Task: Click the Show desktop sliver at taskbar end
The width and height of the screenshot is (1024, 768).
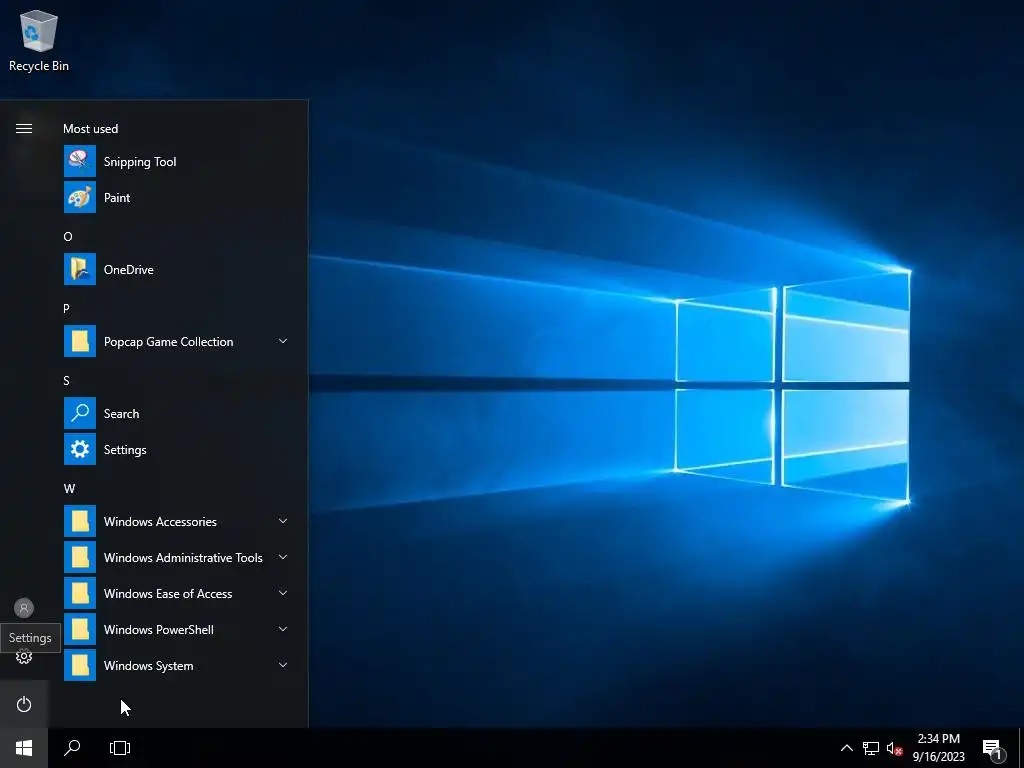Action: (x=1021, y=748)
